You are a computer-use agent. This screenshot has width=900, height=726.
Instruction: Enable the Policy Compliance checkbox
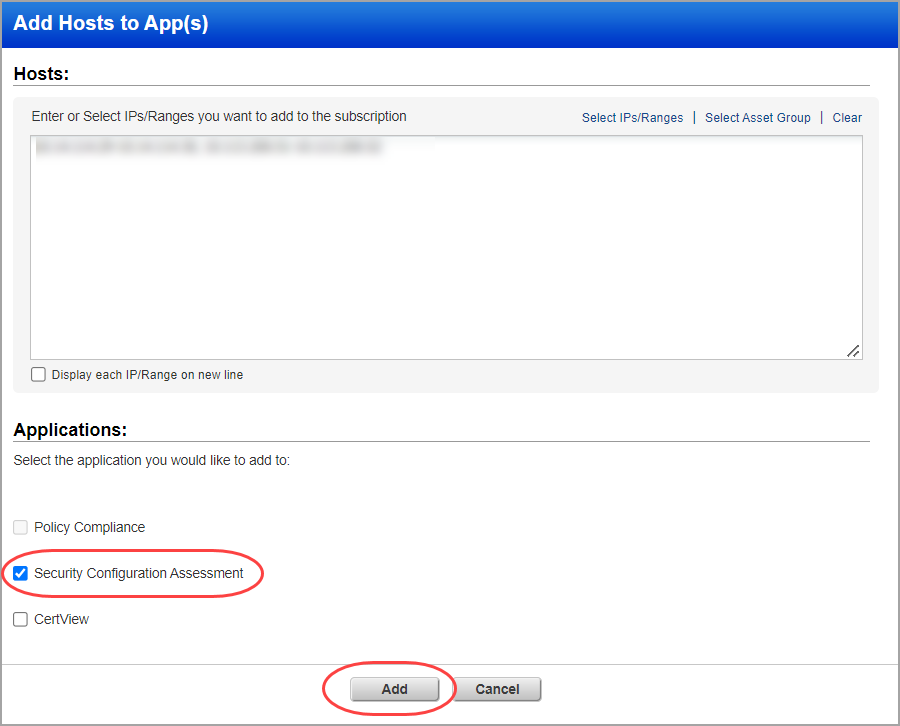pos(20,527)
